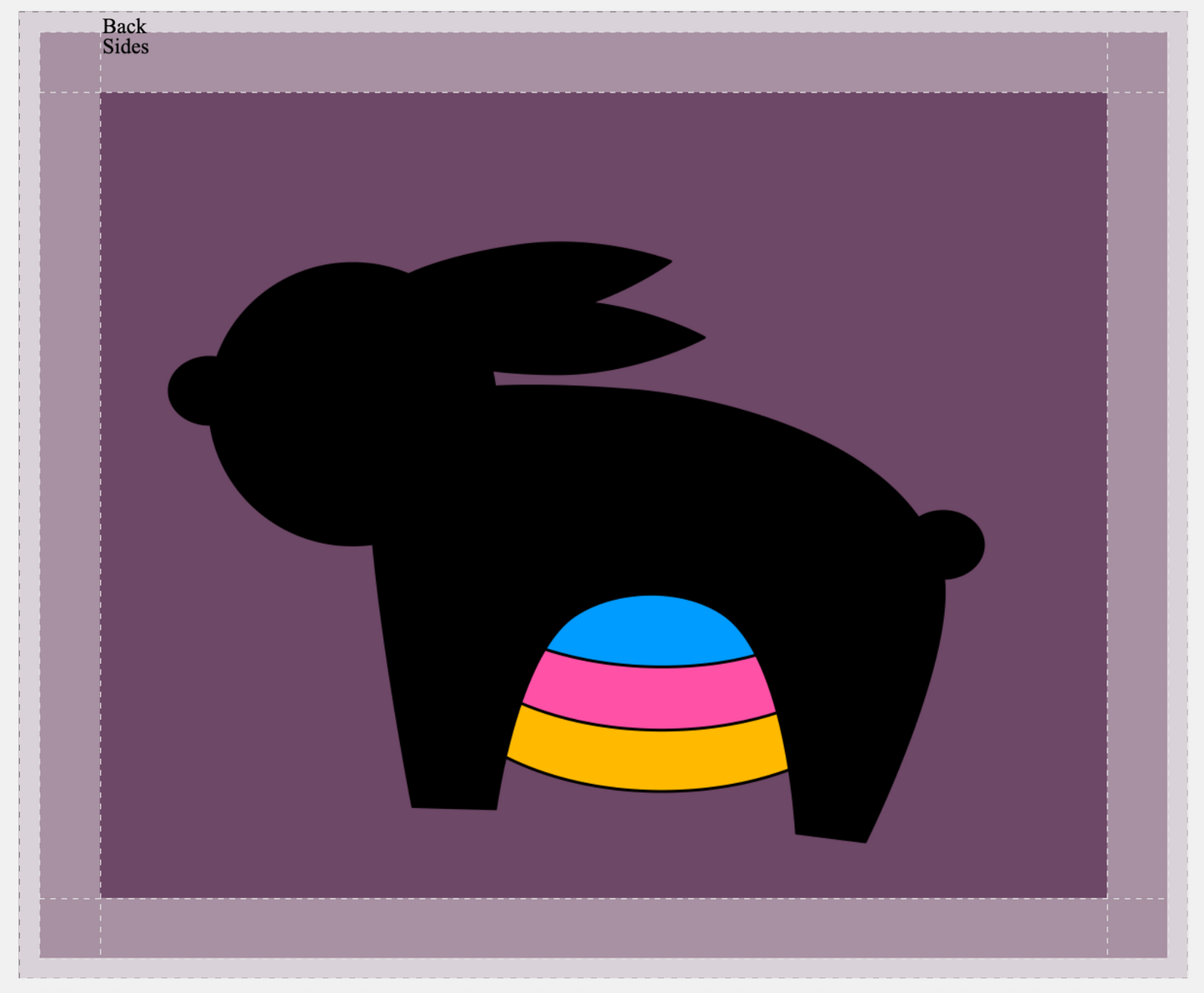Select the blue top egg stripe

point(651,631)
